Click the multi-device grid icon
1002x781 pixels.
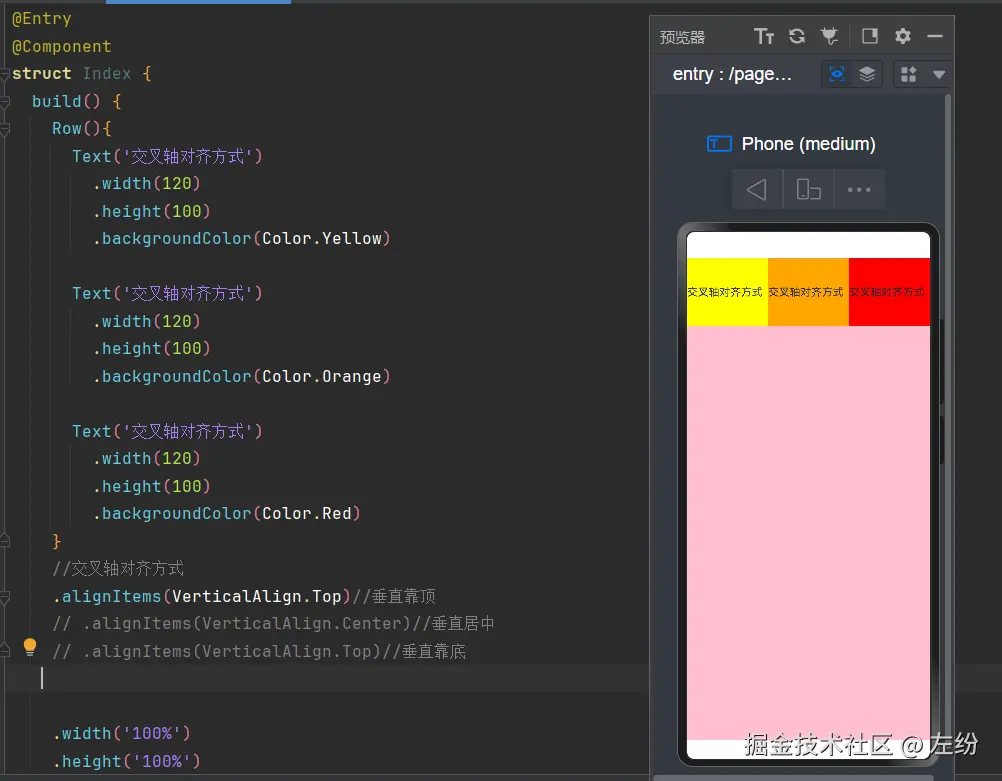tap(909, 74)
